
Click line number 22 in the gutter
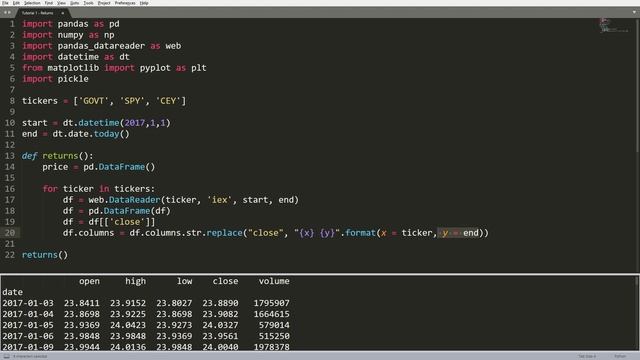tap(10, 255)
